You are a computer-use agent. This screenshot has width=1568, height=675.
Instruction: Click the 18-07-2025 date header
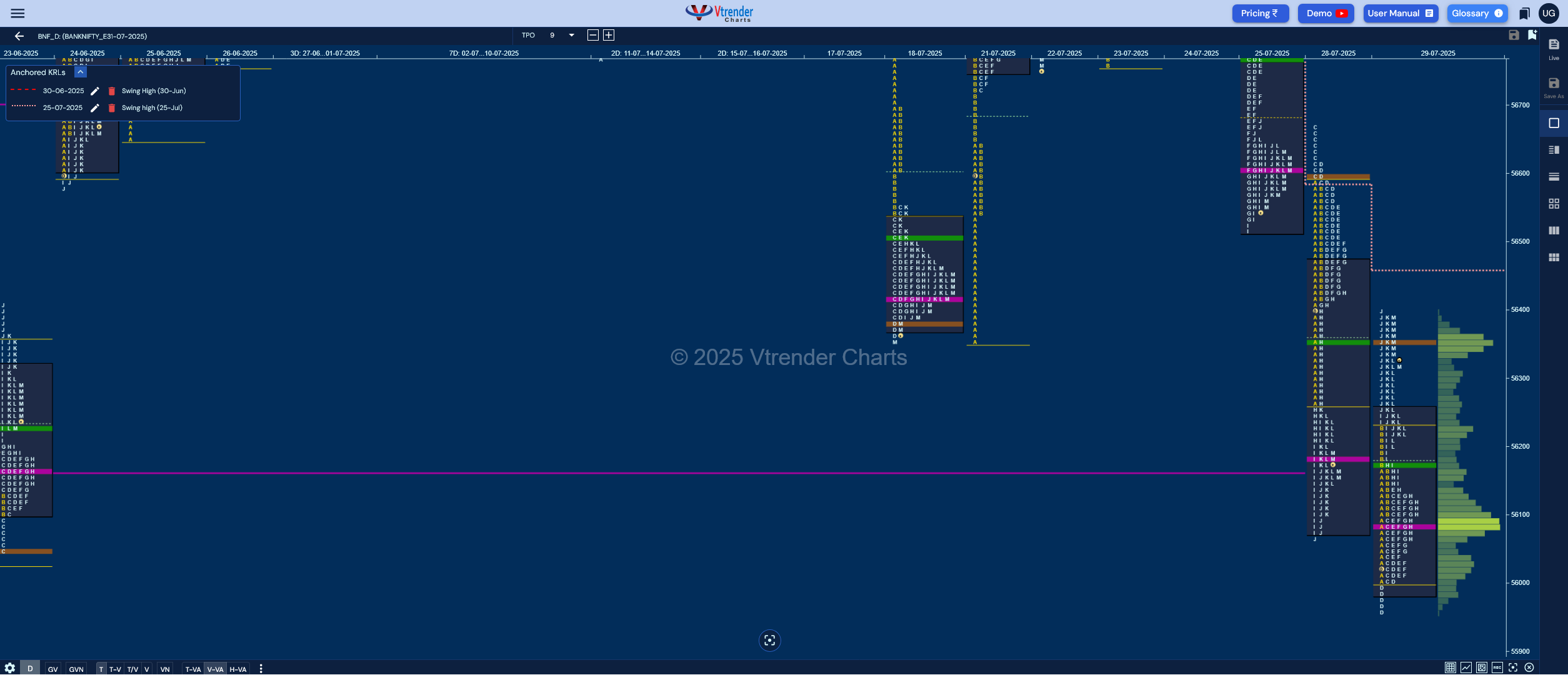pyautogui.click(x=924, y=53)
